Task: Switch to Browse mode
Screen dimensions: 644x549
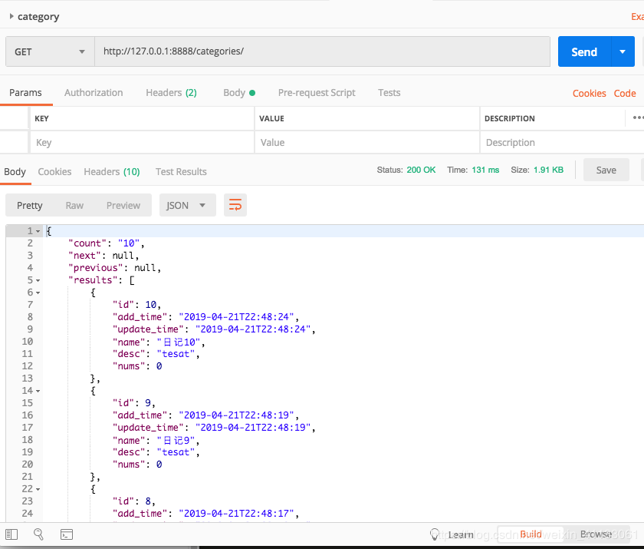Action: click(596, 534)
